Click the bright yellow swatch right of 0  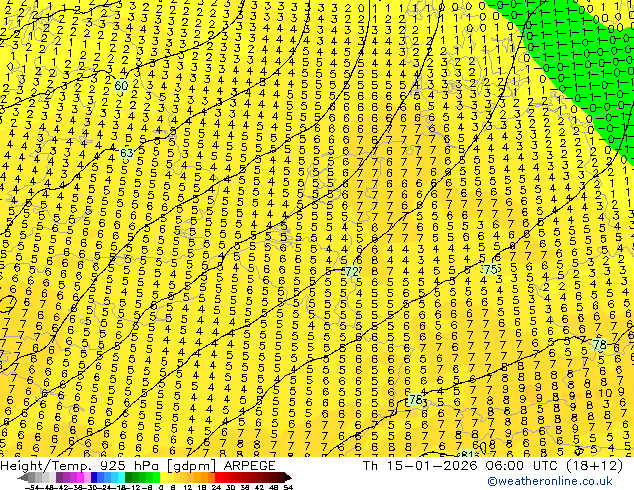pyautogui.click(x=163, y=477)
